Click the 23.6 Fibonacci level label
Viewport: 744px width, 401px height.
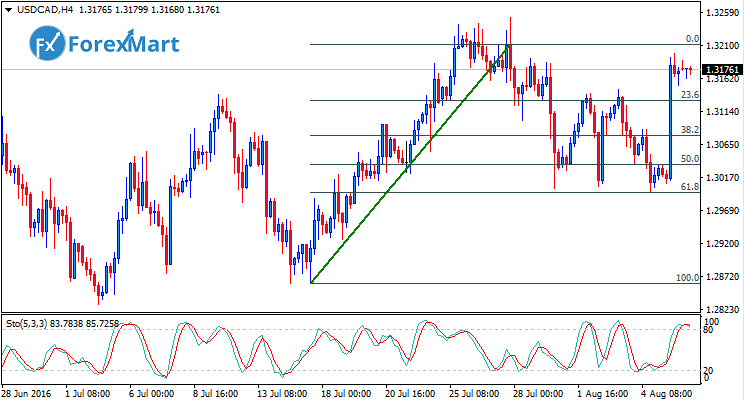[689, 94]
